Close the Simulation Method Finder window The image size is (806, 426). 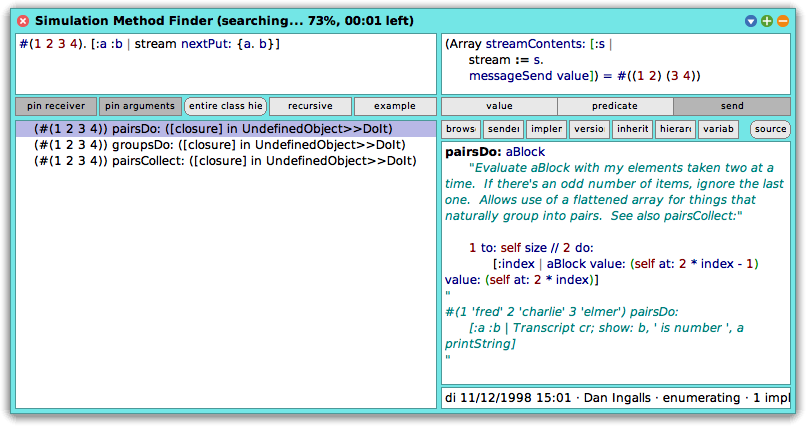click(x=23, y=21)
